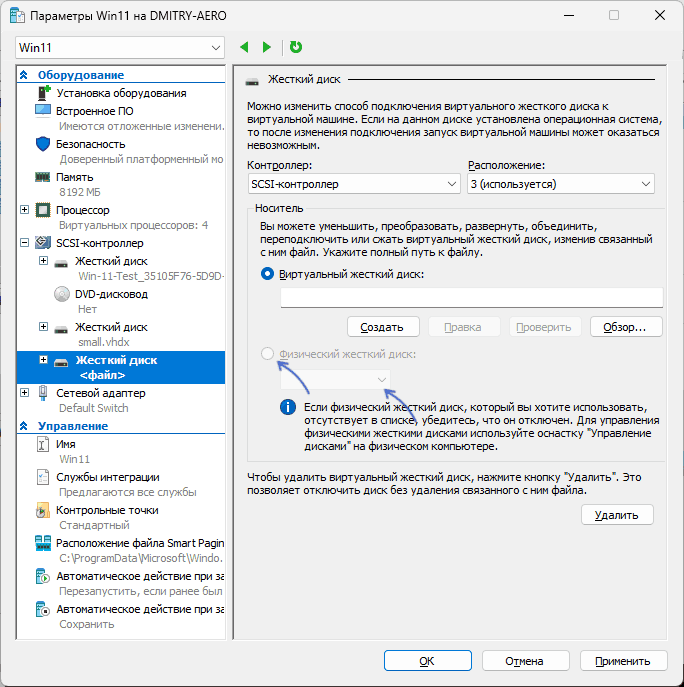Click the Smart Paging file location icon
This screenshot has width=684, height=687.
click(x=43, y=543)
